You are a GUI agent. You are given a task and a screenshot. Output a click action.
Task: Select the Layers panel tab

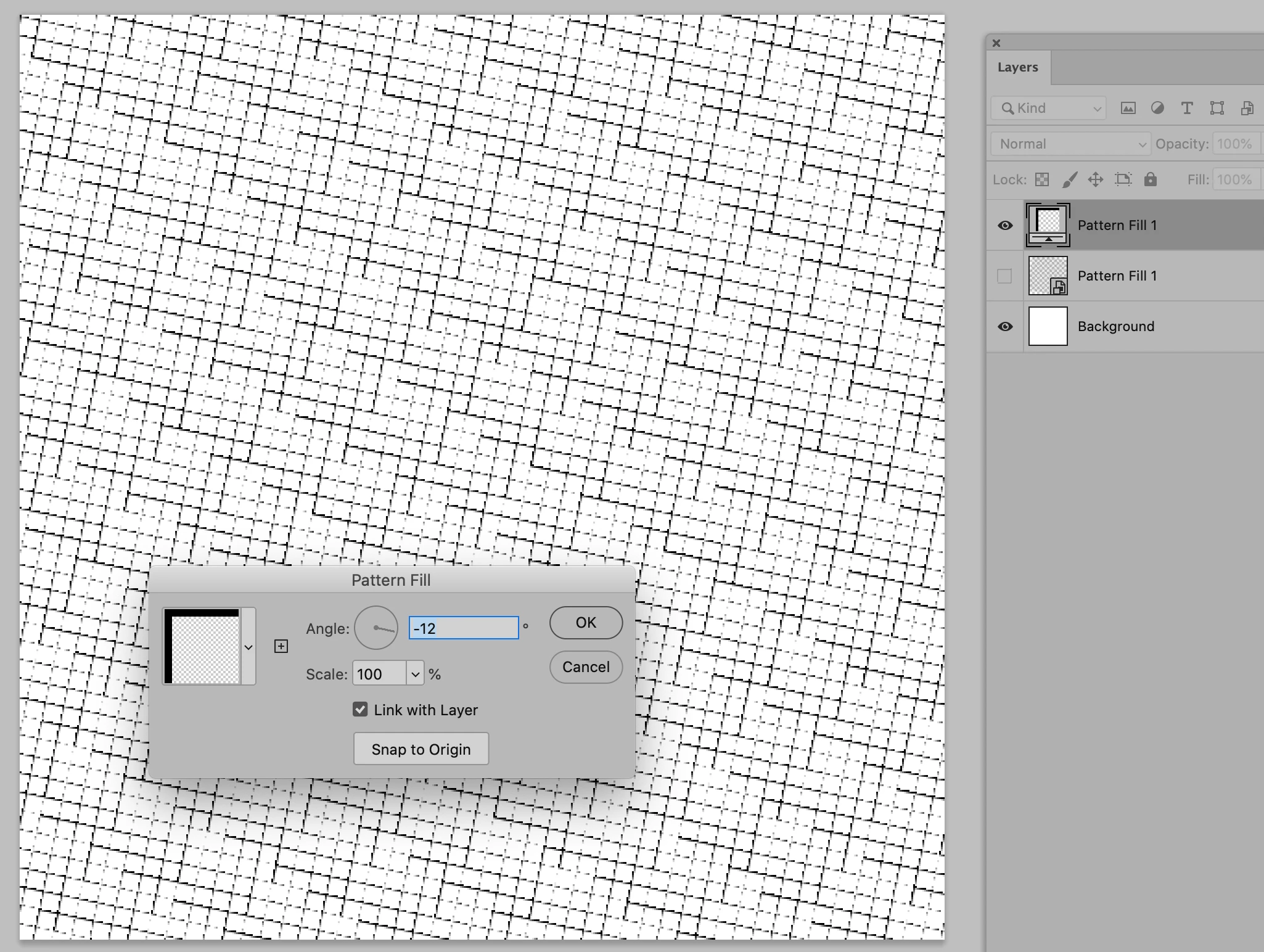[x=1017, y=67]
